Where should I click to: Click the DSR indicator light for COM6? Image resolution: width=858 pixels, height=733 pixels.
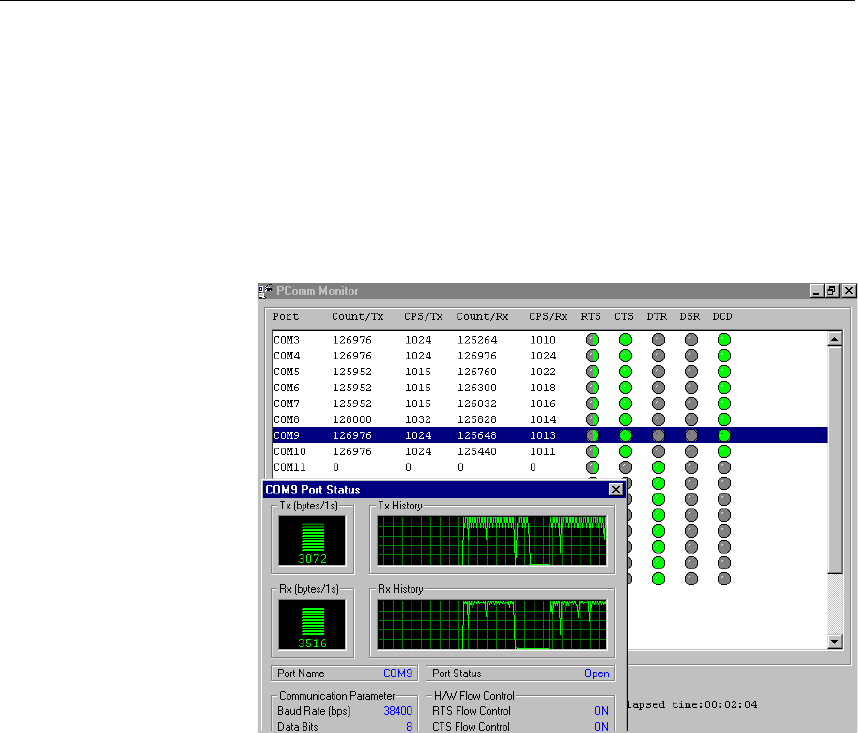tap(692, 387)
